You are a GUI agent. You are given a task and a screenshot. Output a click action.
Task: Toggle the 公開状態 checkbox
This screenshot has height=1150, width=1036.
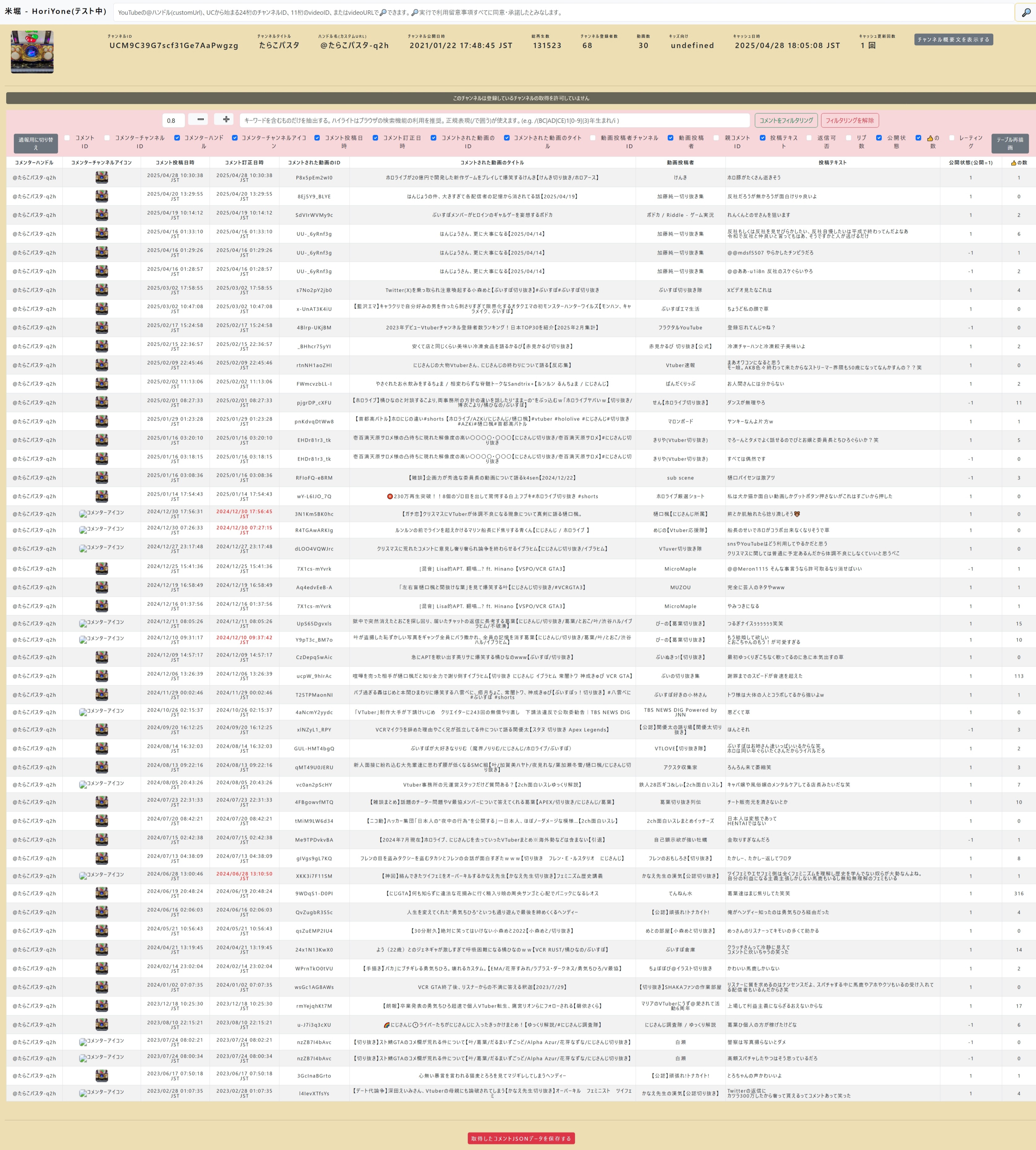click(879, 138)
